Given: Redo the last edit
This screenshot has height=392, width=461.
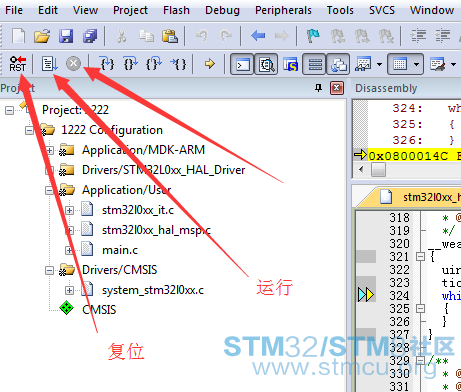Looking at the screenshot, I should click(226, 35).
